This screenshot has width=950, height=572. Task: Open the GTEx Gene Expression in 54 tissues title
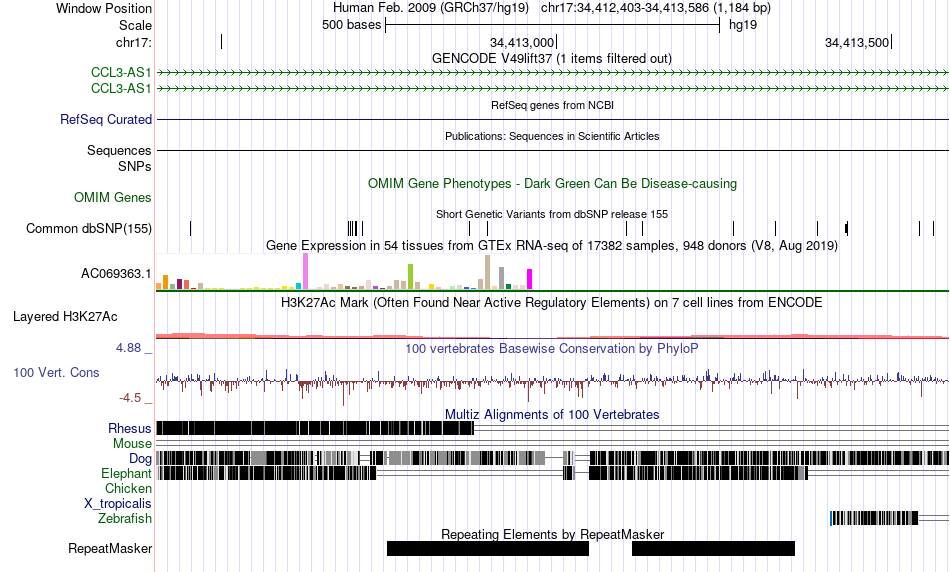pos(552,245)
